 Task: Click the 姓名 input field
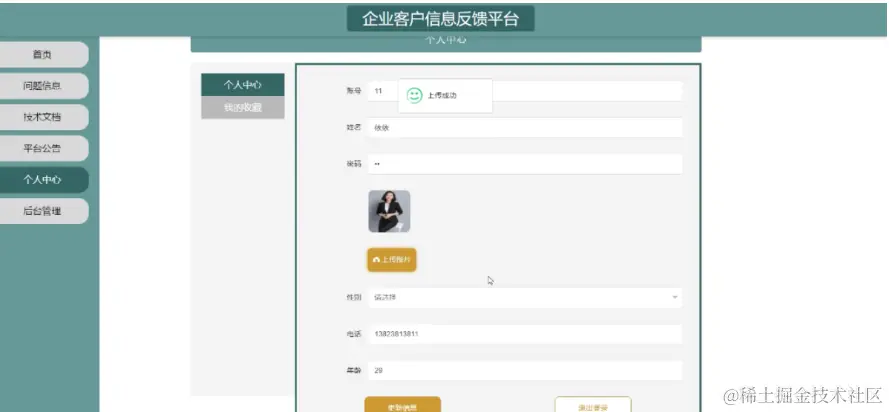tap(524, 128)
